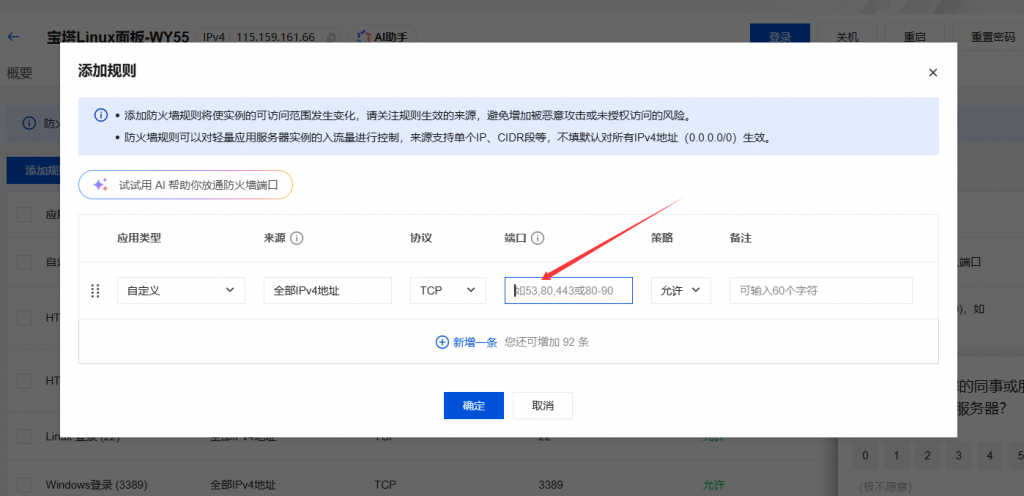Tick the header checkbox in rules table

point(24,214)
